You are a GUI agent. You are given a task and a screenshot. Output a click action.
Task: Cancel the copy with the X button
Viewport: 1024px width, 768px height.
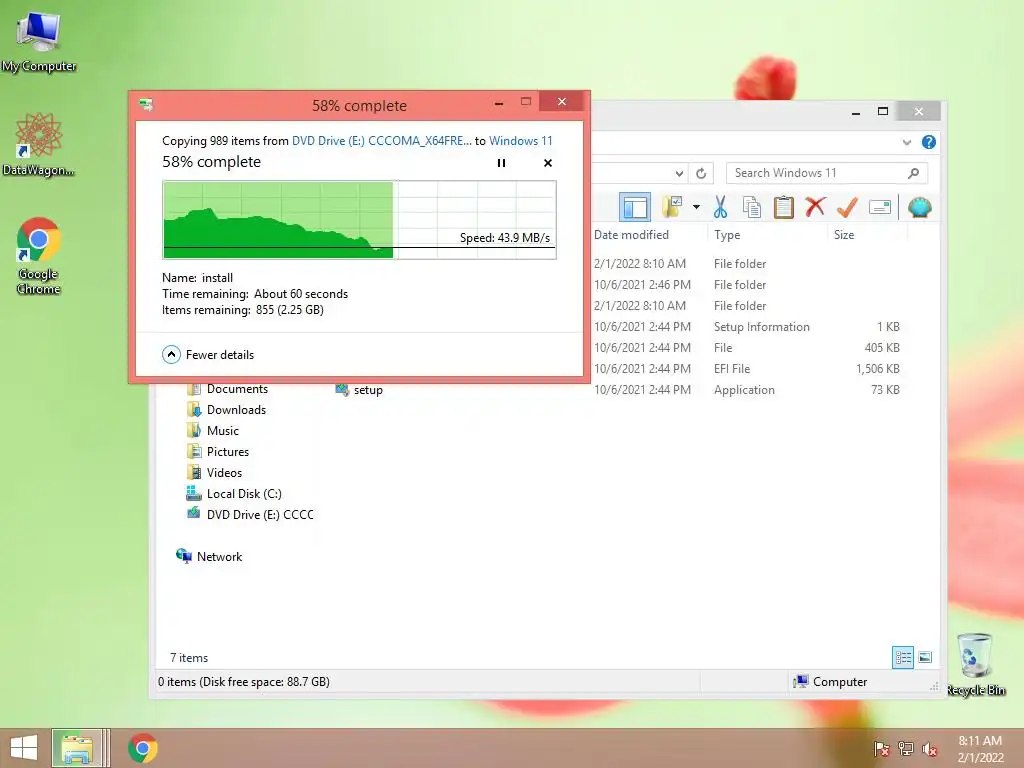[548, 163]
